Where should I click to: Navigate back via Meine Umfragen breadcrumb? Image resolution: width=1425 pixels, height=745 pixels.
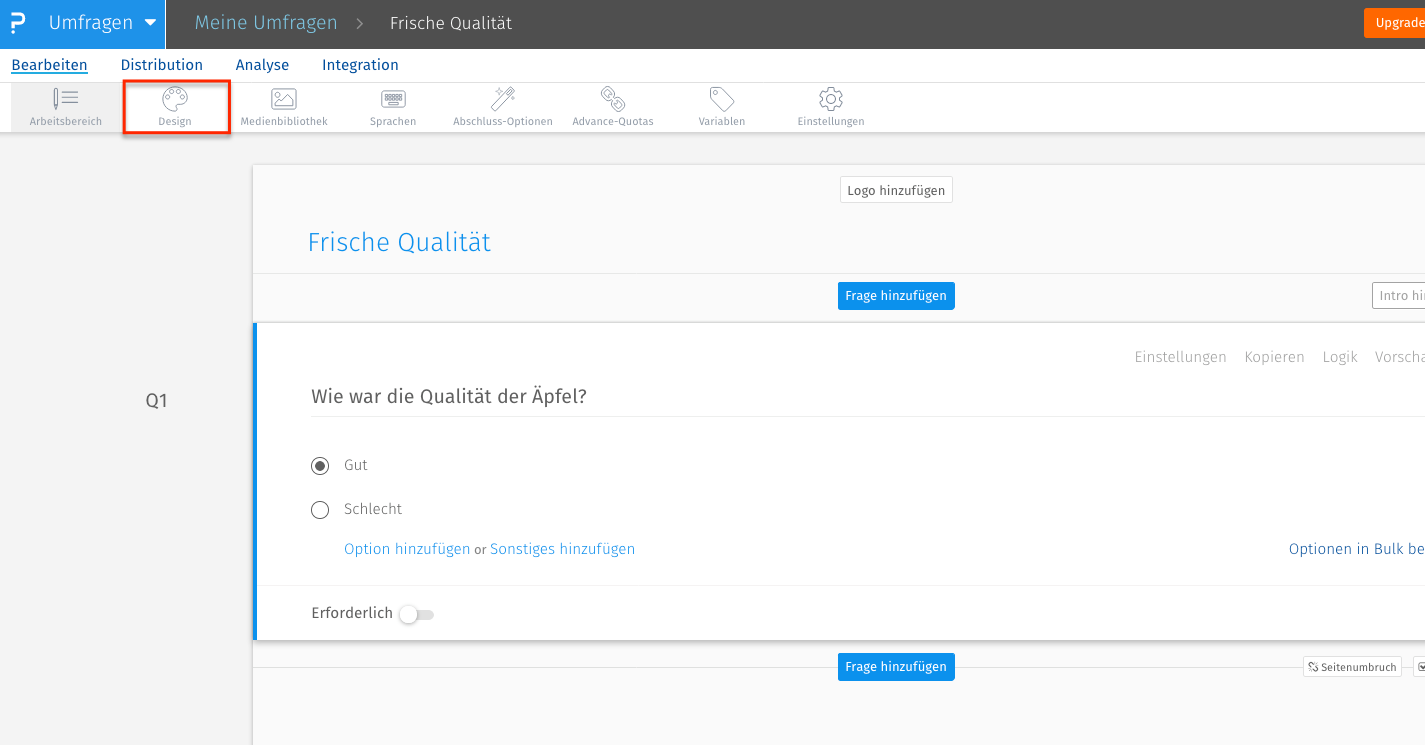click(265, 22)
